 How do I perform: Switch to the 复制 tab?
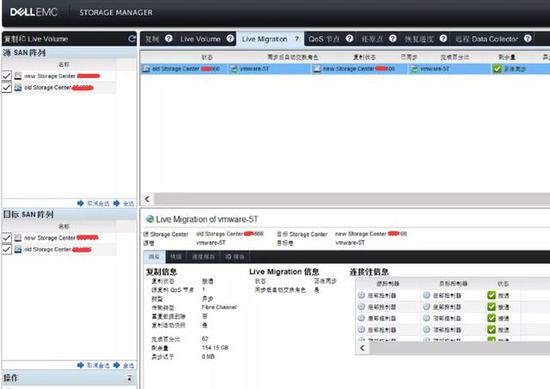pos(152,39)
